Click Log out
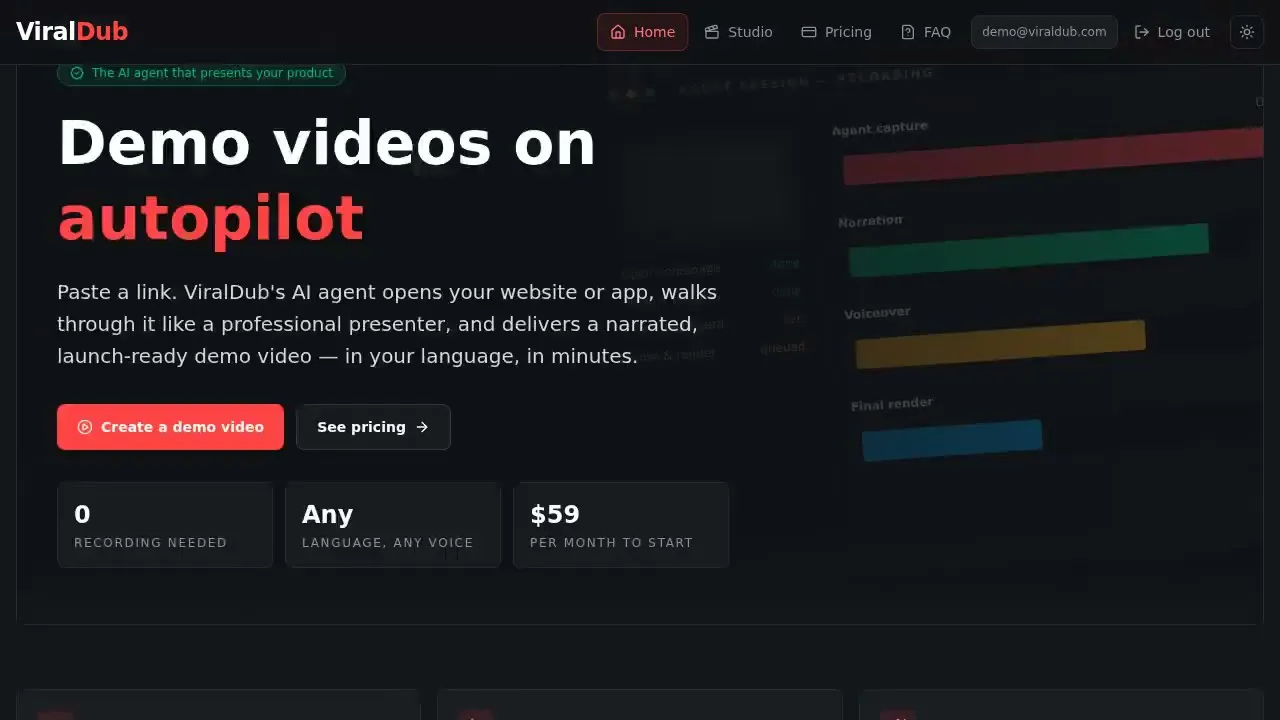This screenshot has width=1280, height=720. pos(1172,32)
